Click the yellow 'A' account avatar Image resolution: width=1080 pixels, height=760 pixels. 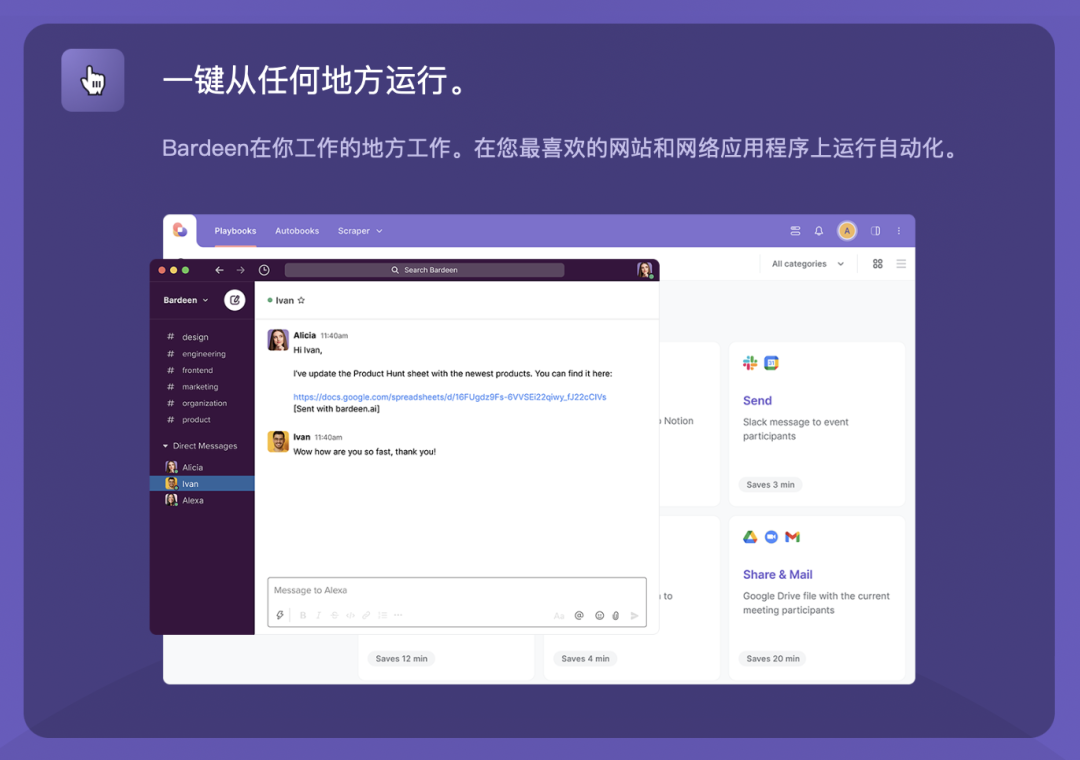point(847,231)
